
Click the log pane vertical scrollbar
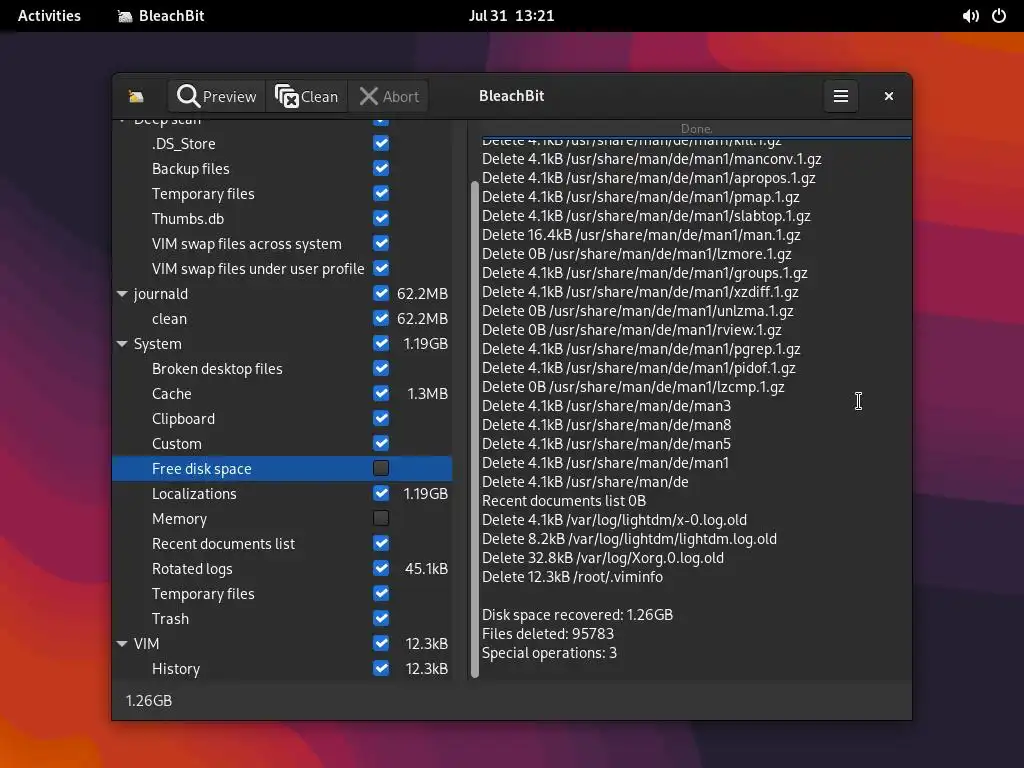coord(475,428)
